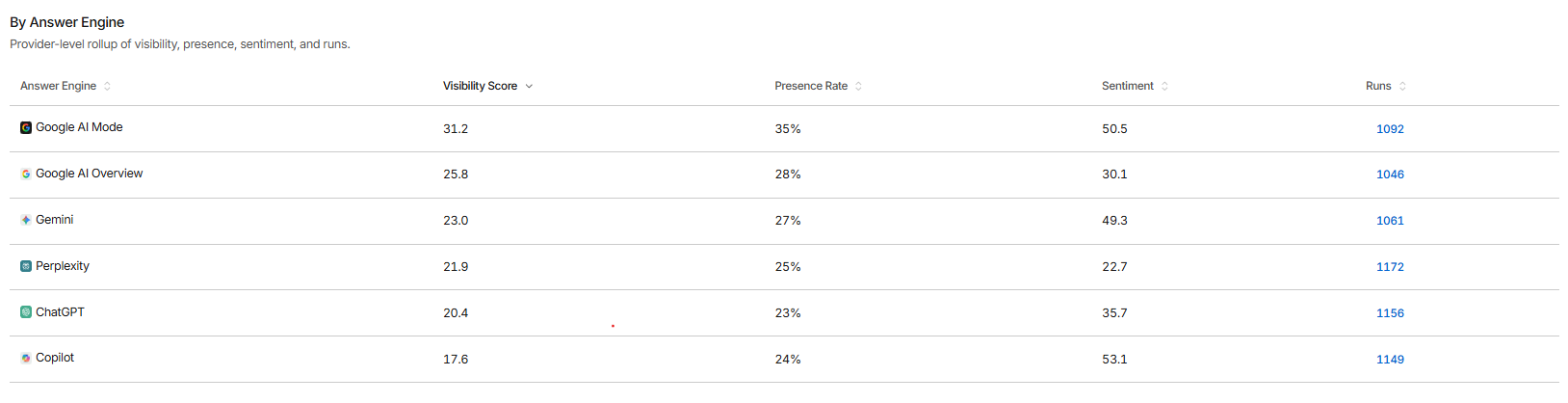Toggle sort arrows beside Sentiment header

coord(1164,86)
